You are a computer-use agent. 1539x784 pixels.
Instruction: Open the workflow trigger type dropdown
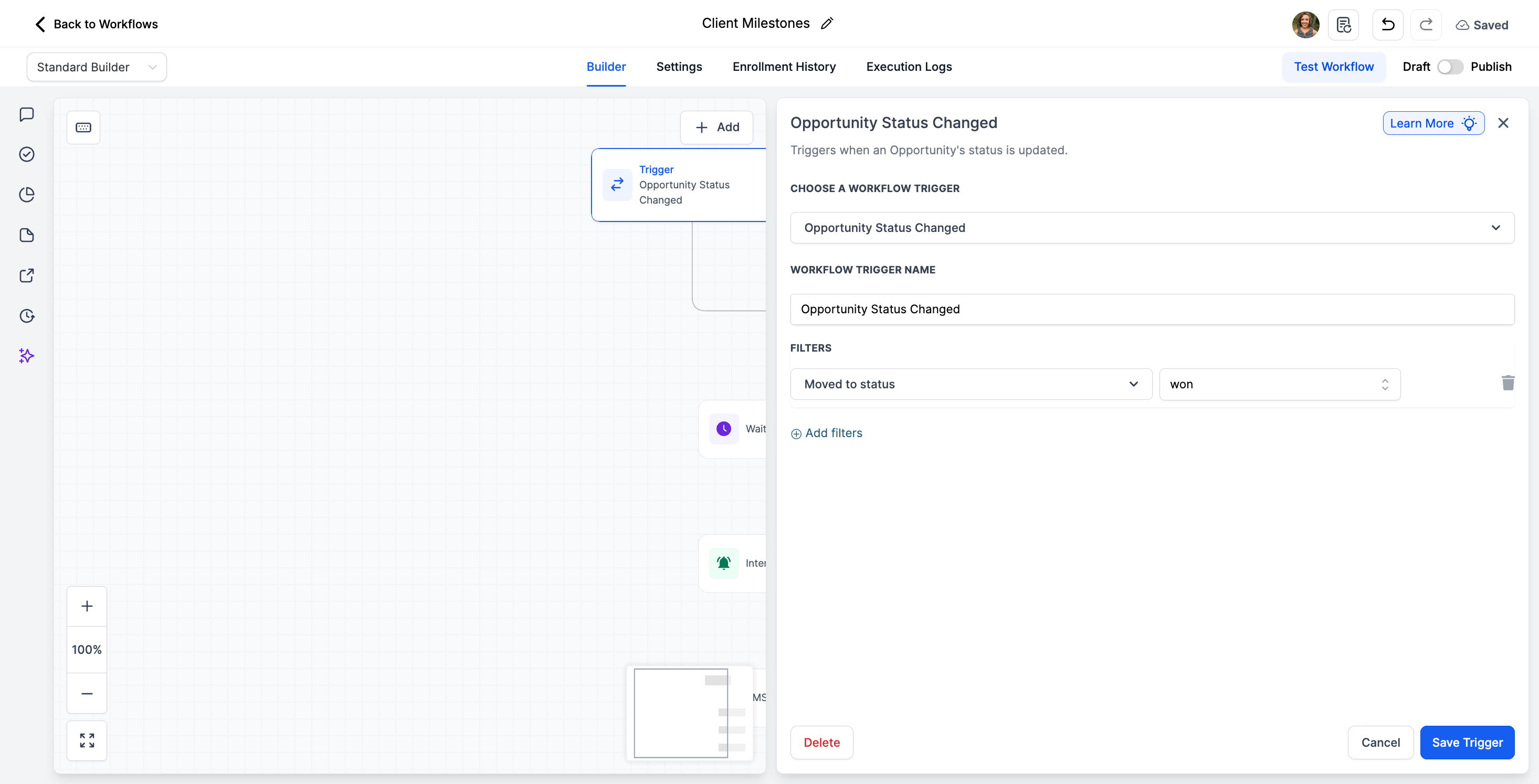1151,228
